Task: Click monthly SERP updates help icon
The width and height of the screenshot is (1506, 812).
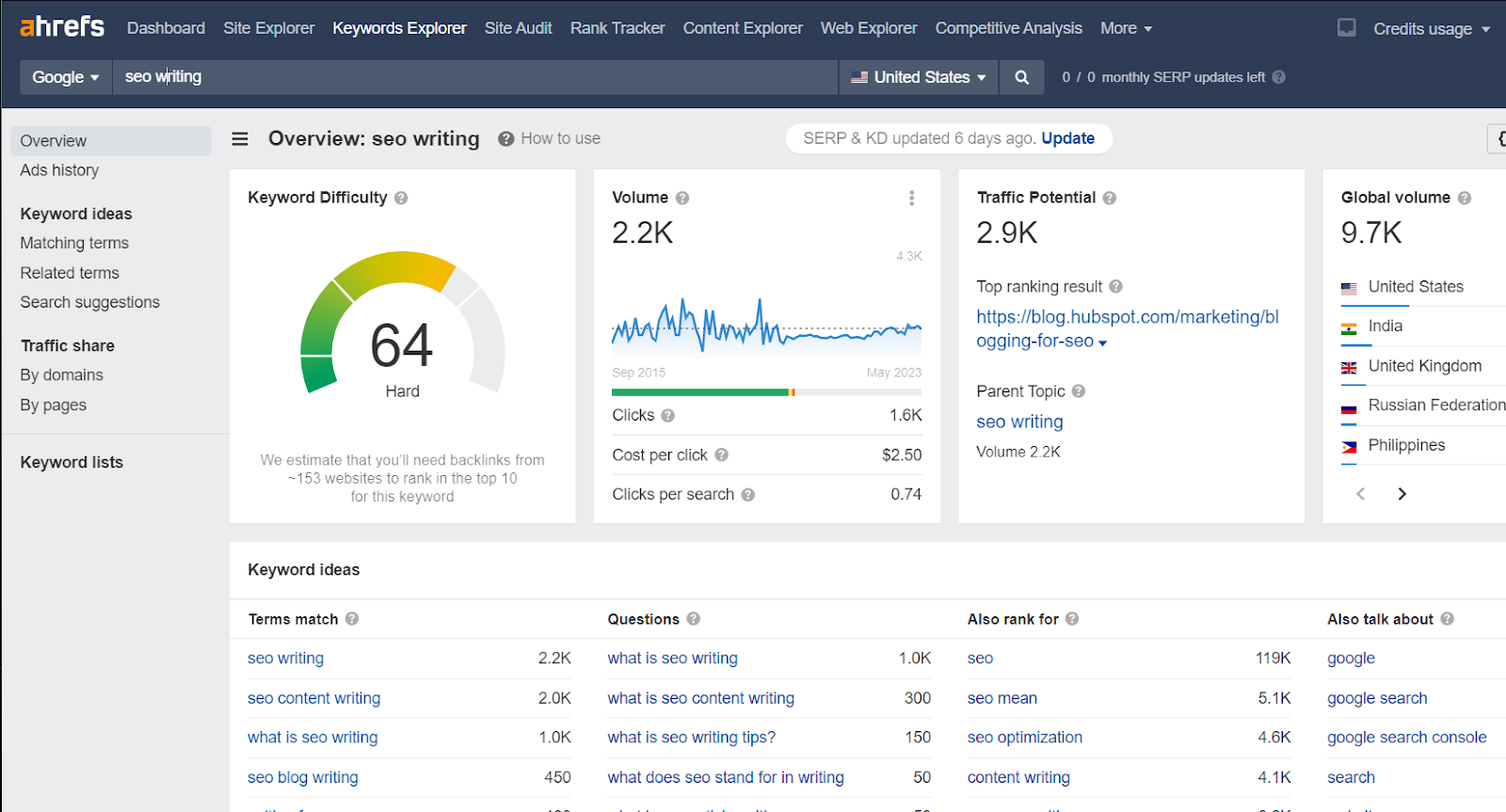Action: coord(1278,77)
